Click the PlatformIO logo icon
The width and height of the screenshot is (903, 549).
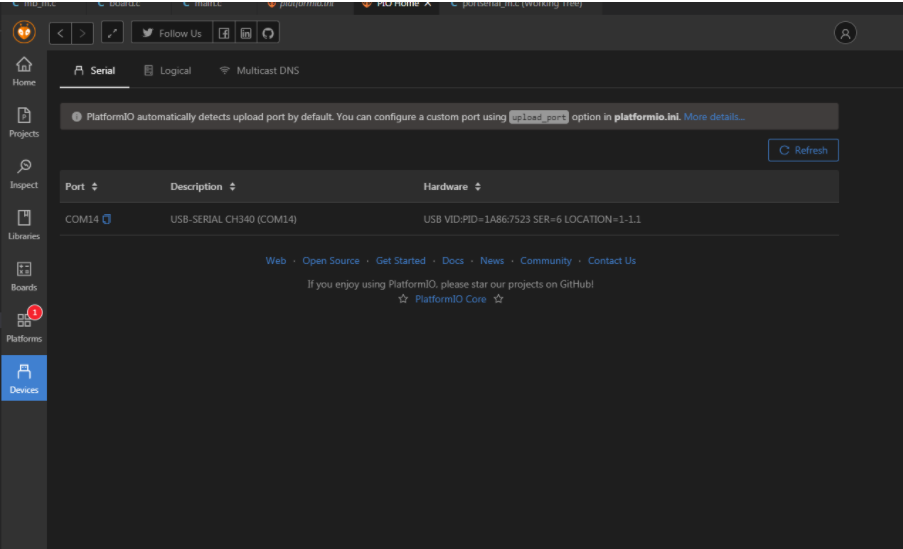tap(24, 32)
